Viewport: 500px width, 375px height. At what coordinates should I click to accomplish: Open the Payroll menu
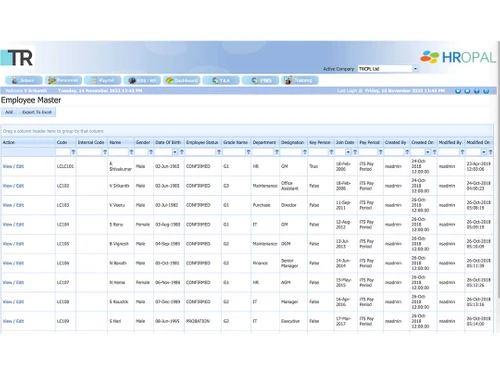(x=103, y=80)
